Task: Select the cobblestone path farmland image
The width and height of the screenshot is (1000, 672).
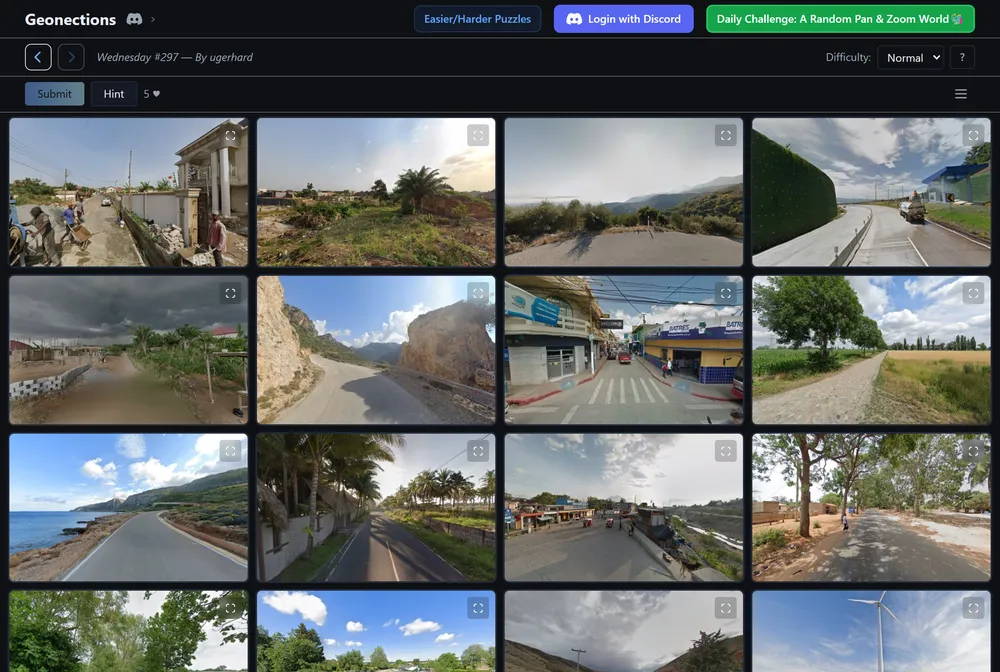Action: (871, 350)
